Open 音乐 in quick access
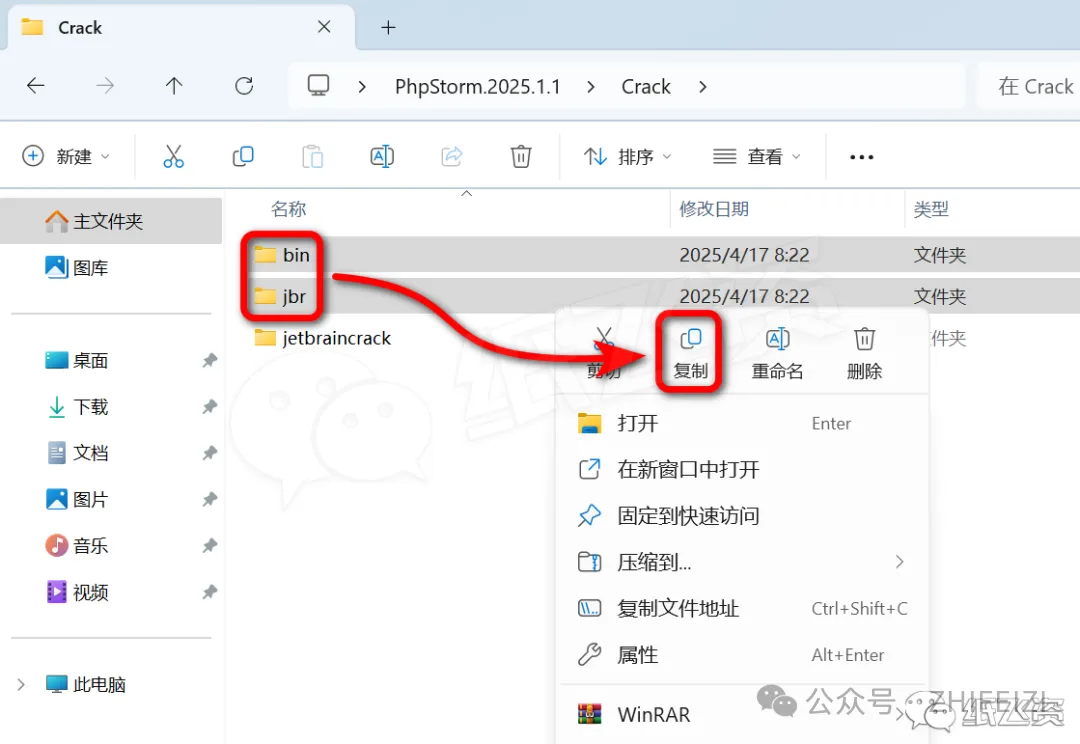 tap(90, 546)
